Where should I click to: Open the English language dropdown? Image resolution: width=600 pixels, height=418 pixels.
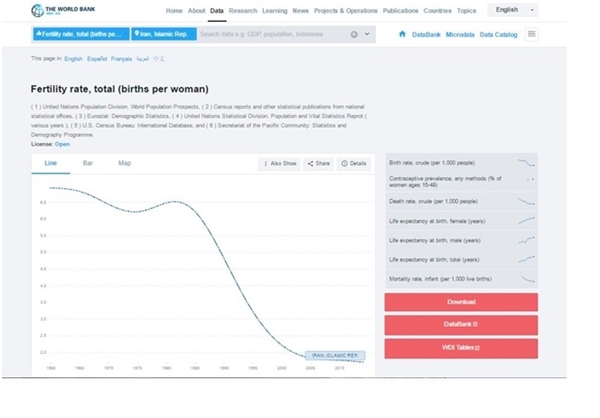point(512,10)
